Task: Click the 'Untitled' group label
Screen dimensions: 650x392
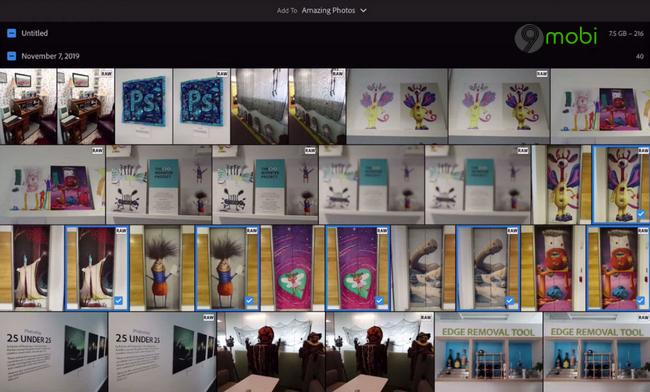Action: point(35,33)
